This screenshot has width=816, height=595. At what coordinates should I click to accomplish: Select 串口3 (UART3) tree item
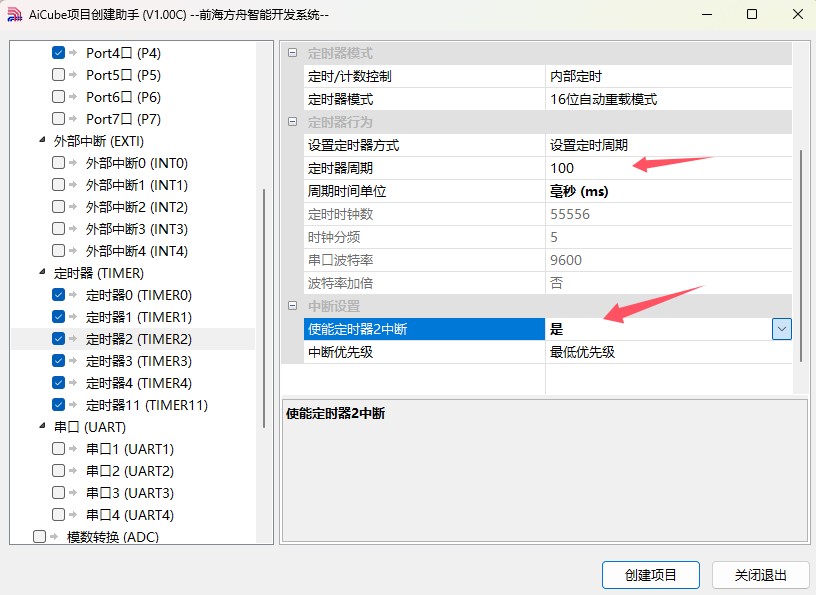point(130,493)
